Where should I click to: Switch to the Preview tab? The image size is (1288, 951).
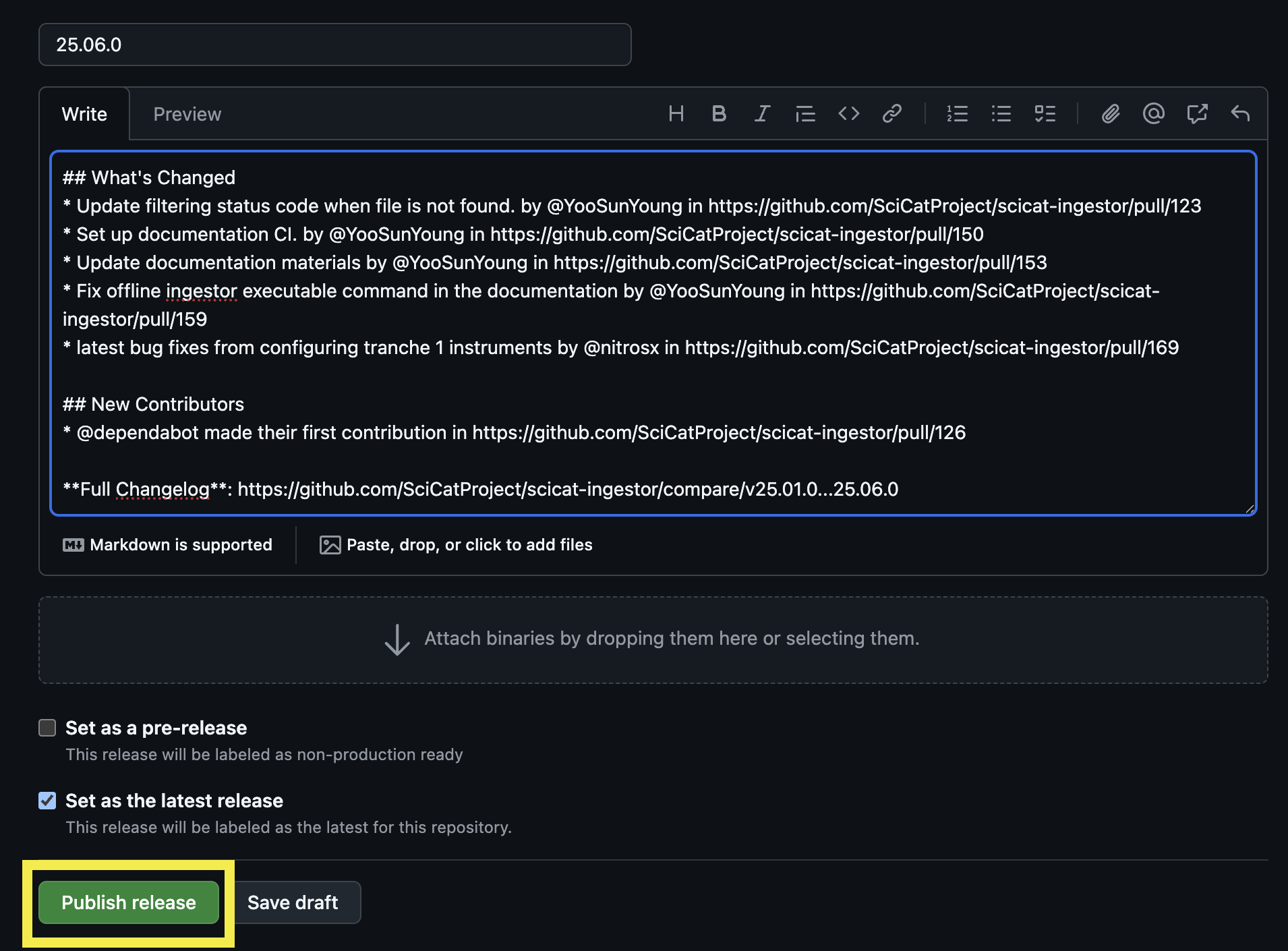[187, 114]
